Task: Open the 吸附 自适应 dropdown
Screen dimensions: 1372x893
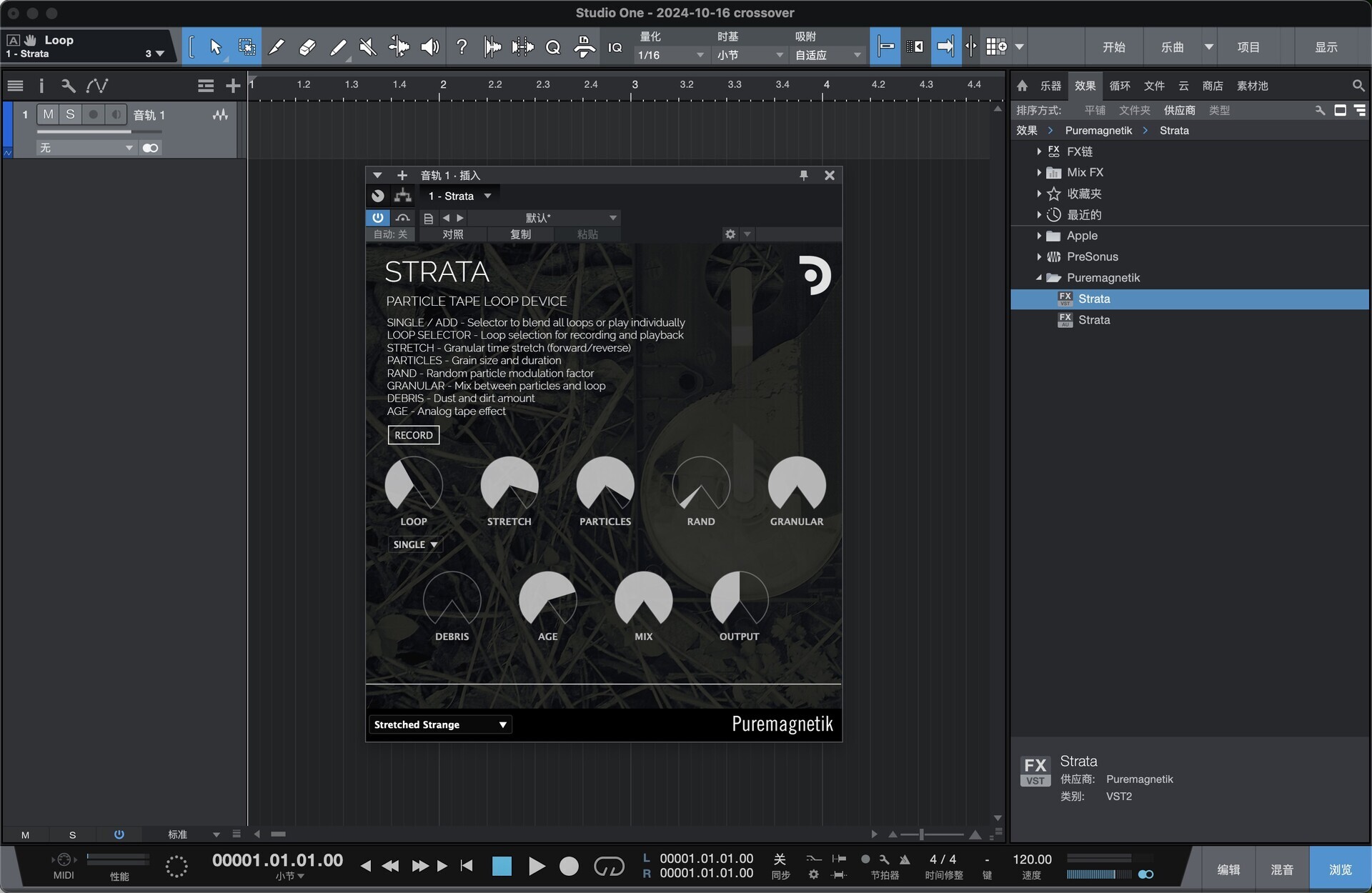Action: (828, 55)
